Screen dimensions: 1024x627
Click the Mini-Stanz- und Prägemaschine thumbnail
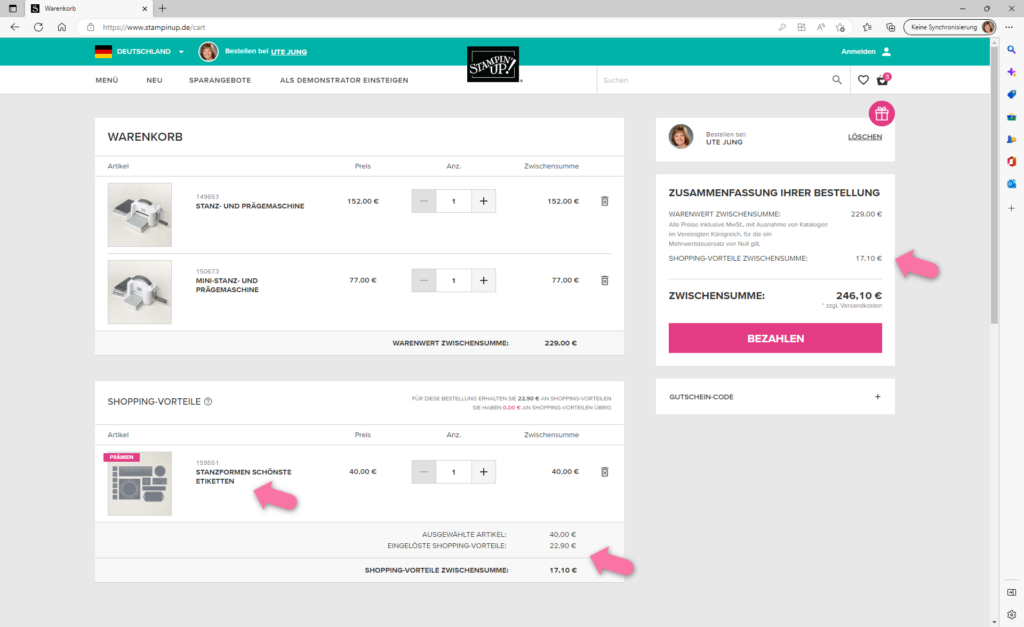[140, 292]
